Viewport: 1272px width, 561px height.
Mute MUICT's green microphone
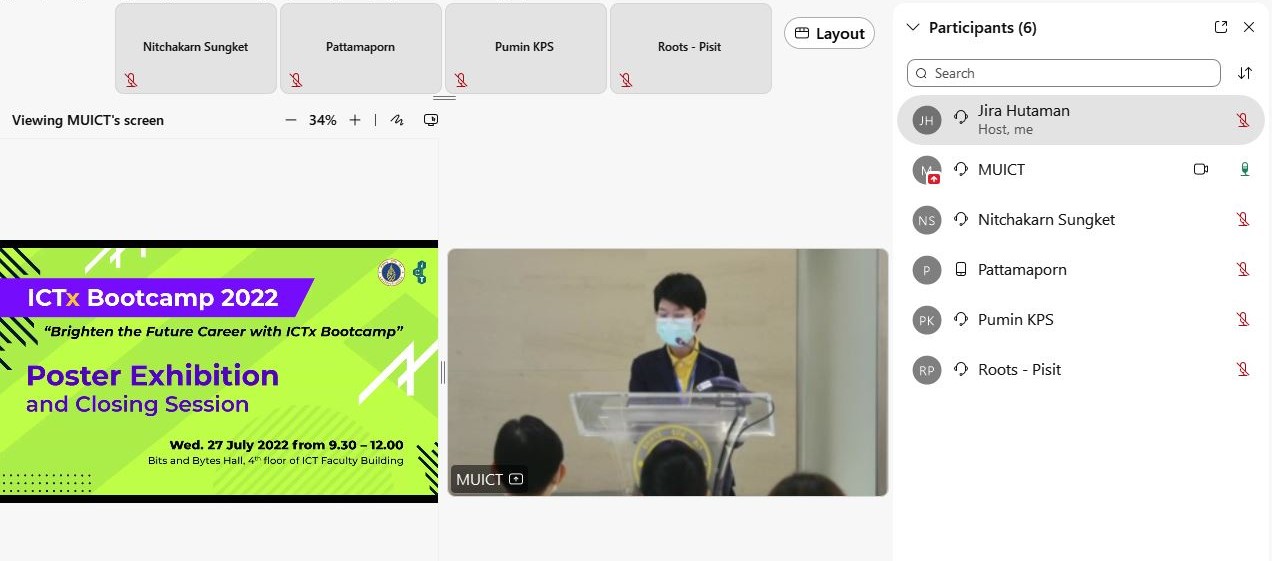click(x=1244, y=170)
